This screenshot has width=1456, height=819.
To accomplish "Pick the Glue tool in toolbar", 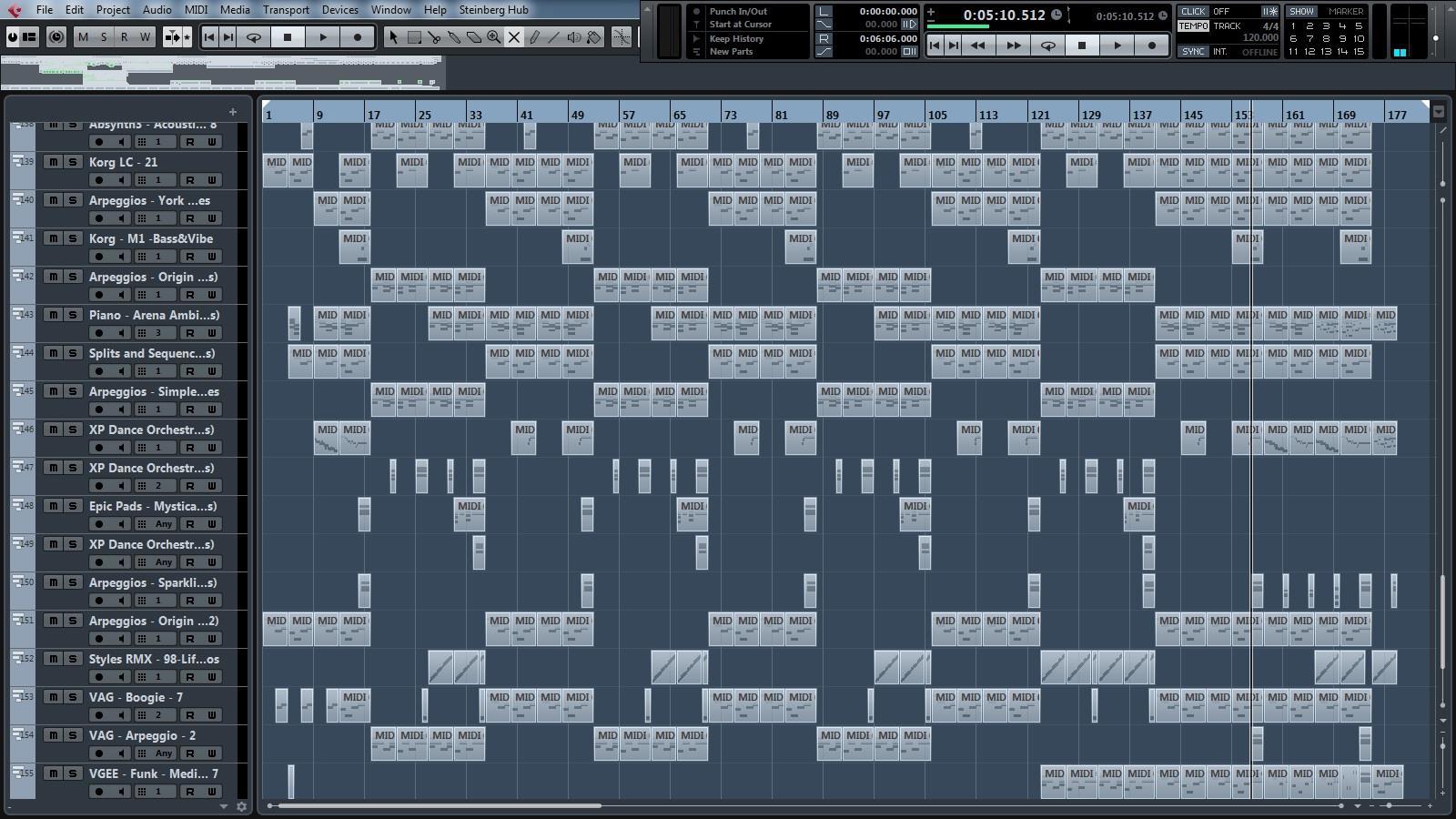I will click(x=454, y=37).
